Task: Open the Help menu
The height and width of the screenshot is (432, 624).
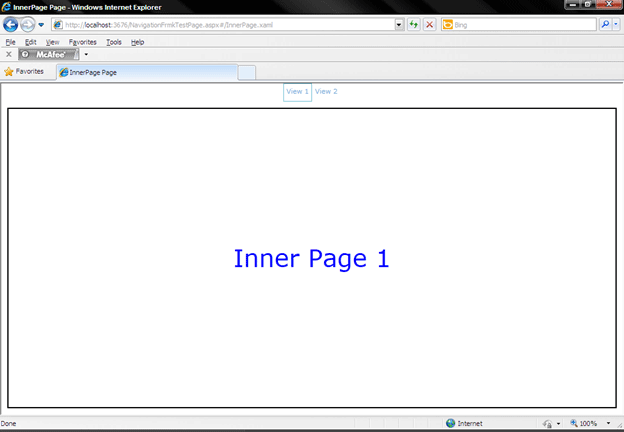Action: (x=137, y=42)
